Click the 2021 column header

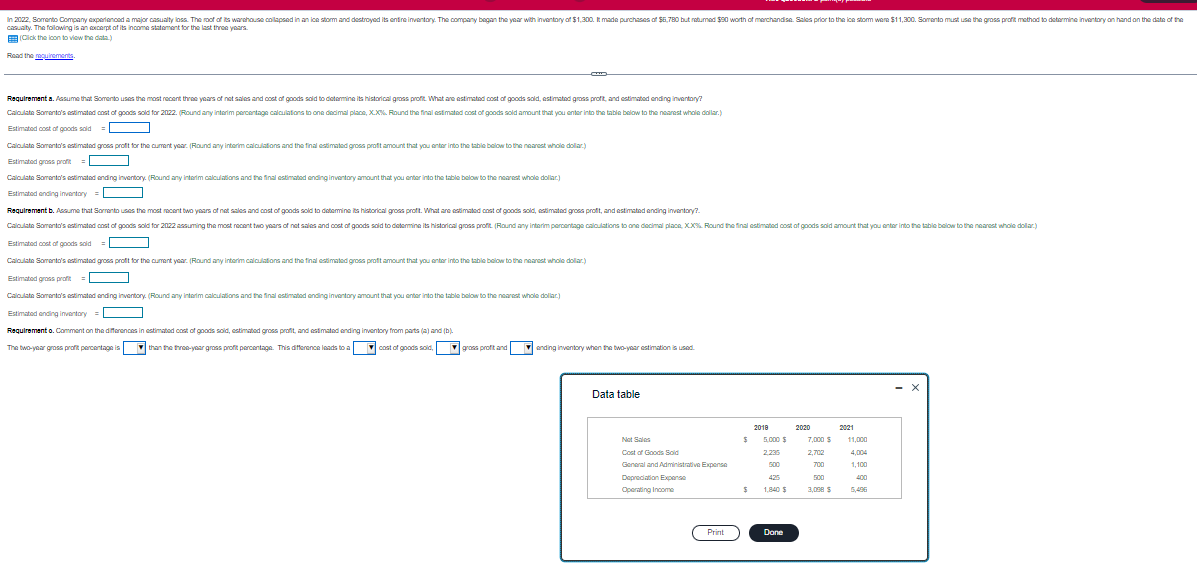847,427
